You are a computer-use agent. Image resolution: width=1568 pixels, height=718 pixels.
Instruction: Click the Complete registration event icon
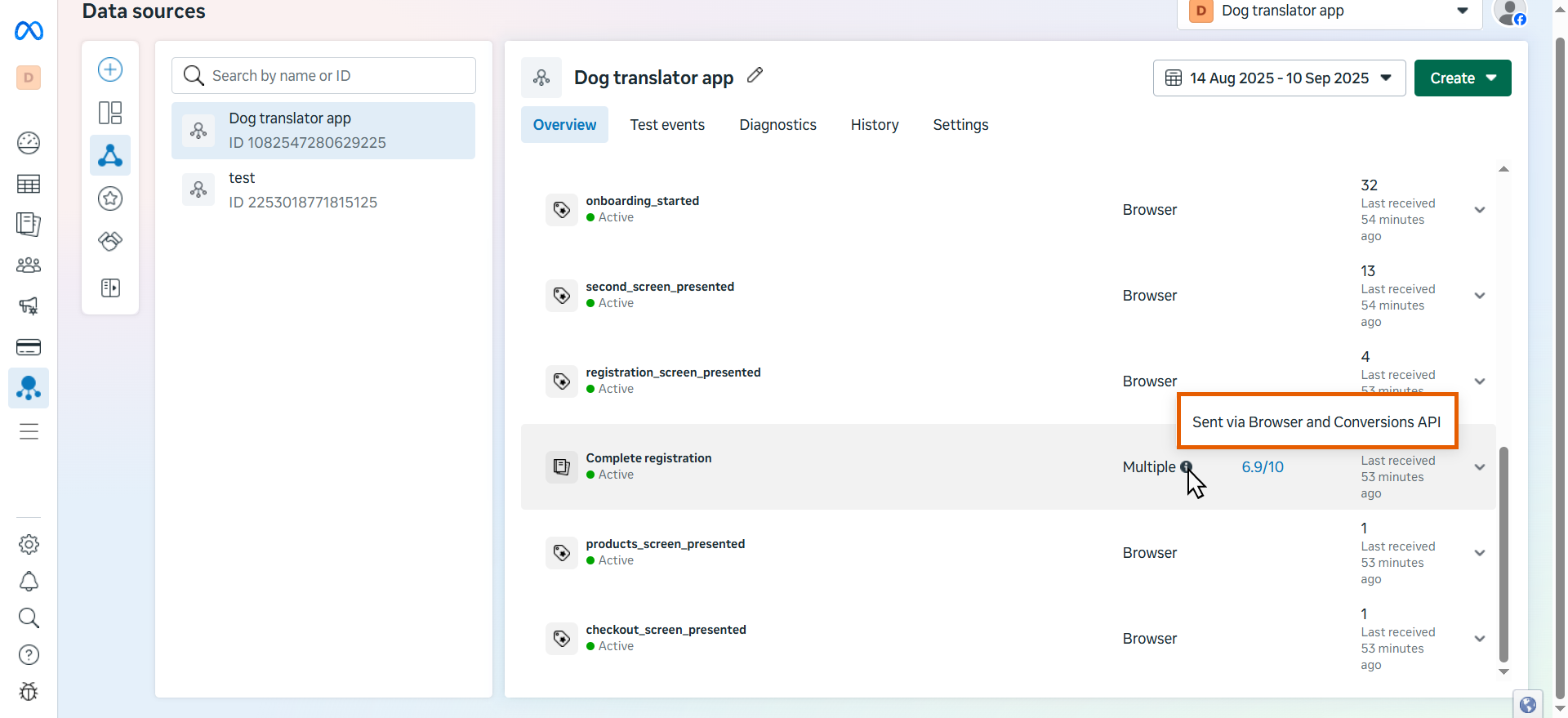562,467
